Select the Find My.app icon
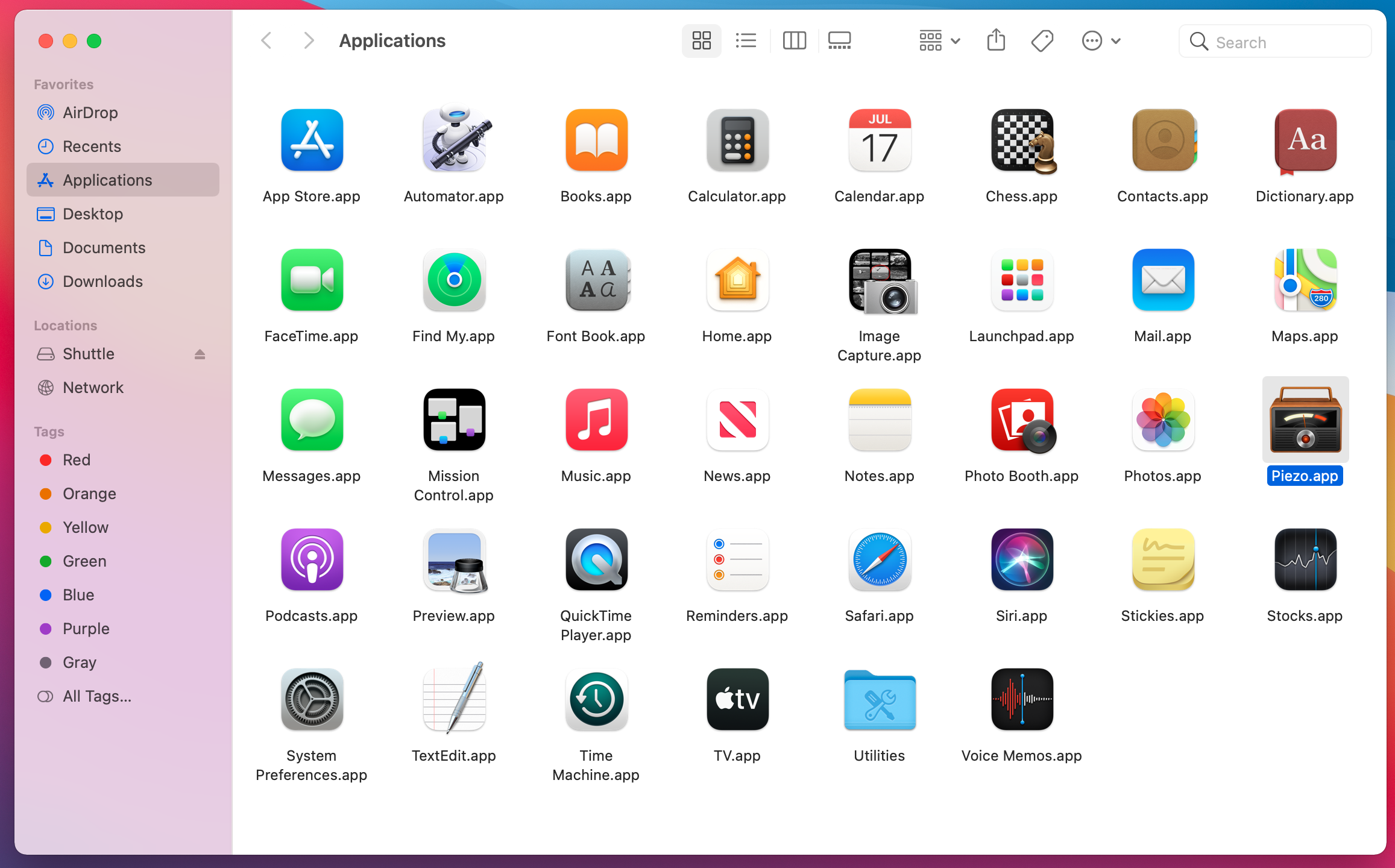Screen dimensions: 1395x868 (454, 280)
